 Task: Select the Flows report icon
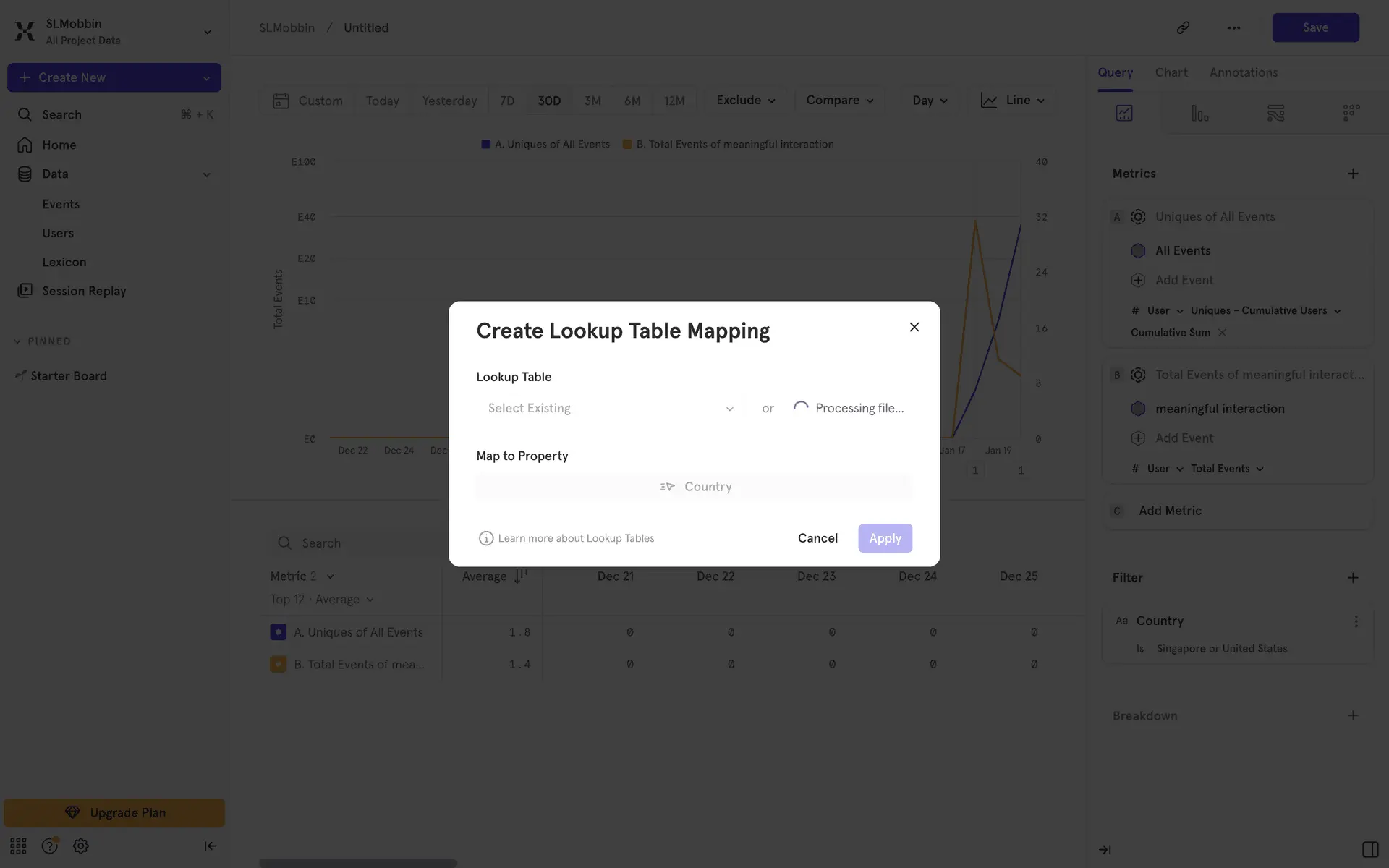1275,113
